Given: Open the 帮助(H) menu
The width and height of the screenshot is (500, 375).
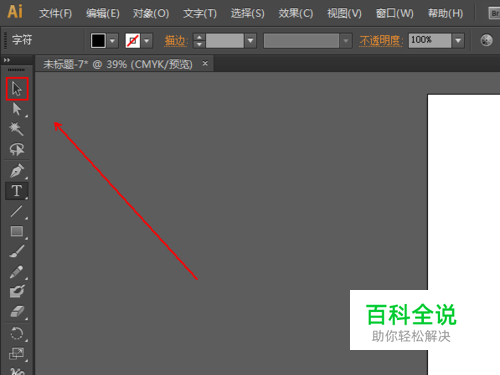Looking at the screenshot, I should 446,13.
